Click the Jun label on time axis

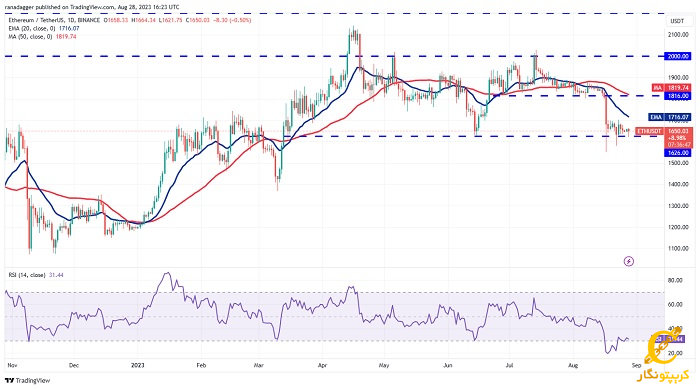coord(448,365)
